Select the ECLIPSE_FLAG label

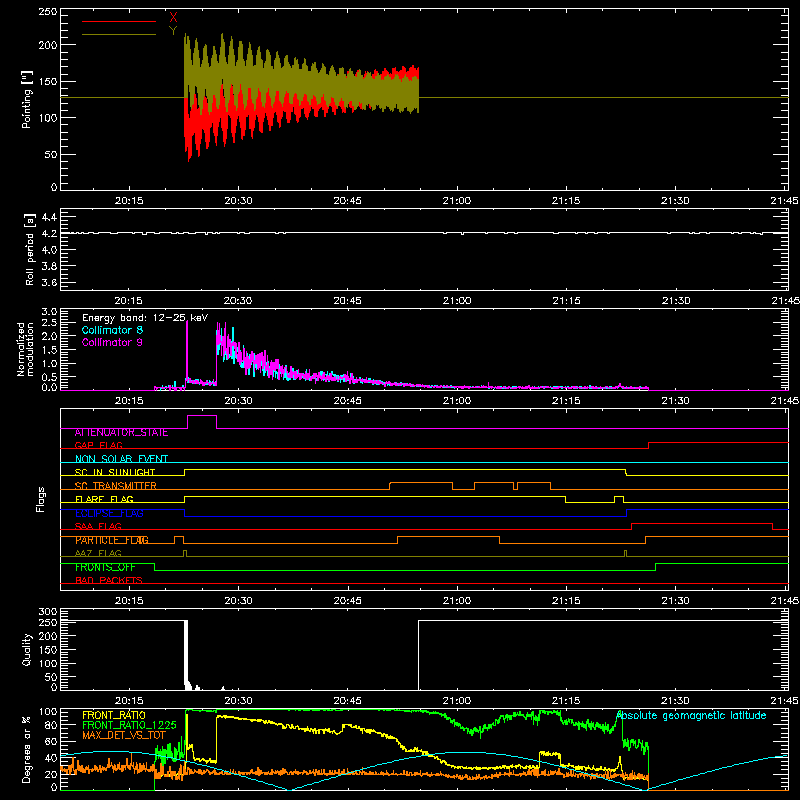coord(109,513)
